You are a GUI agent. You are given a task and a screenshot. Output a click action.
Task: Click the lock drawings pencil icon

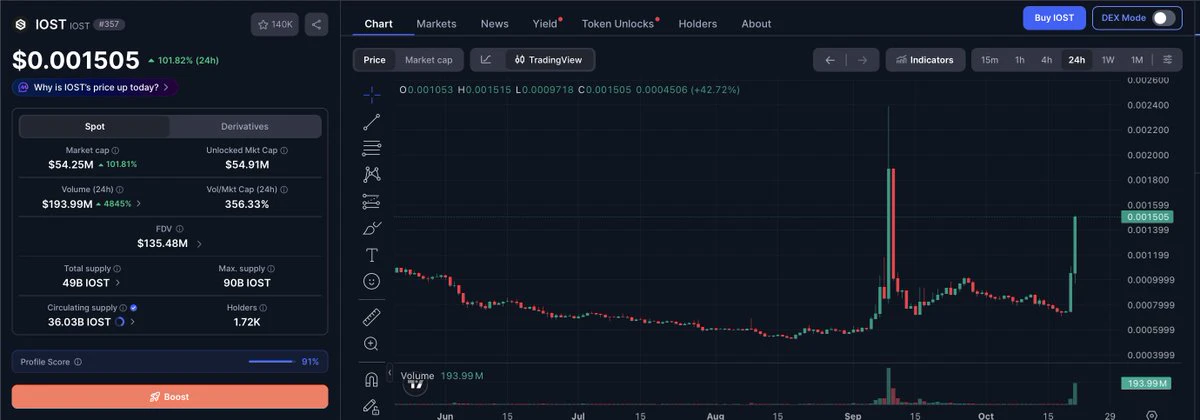click(x=371, y=407)
